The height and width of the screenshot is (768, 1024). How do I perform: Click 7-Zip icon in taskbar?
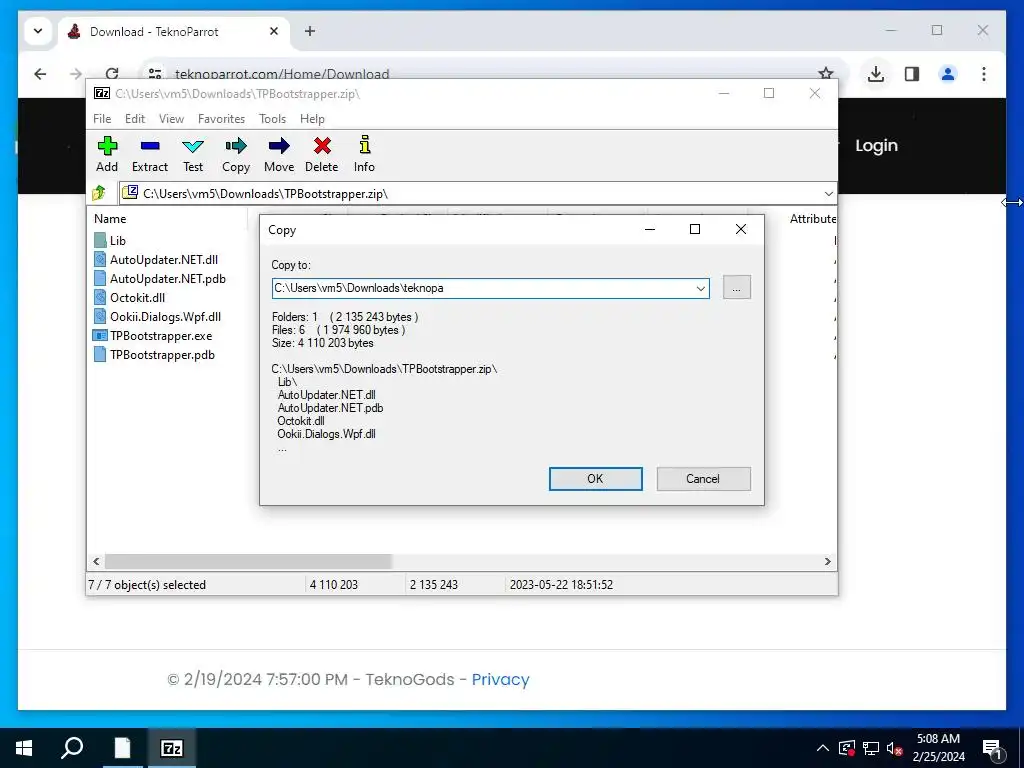pos(171,748)
